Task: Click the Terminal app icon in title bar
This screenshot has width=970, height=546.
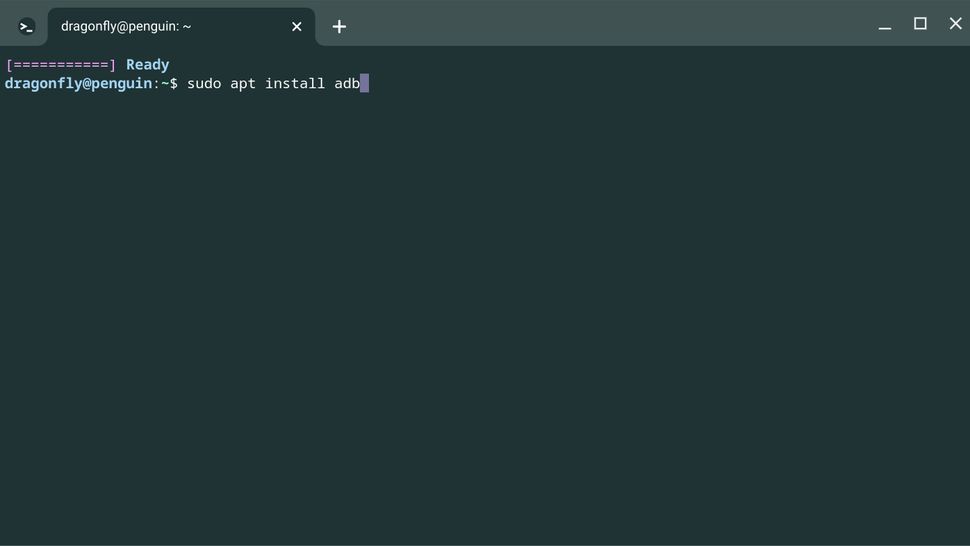Action: 27,27
